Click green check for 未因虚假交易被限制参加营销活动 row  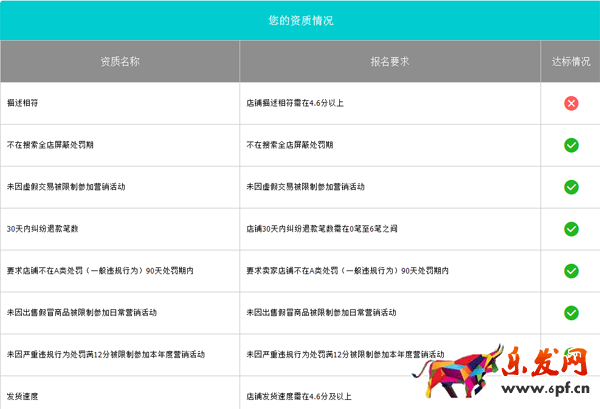[x=571, y=187]
